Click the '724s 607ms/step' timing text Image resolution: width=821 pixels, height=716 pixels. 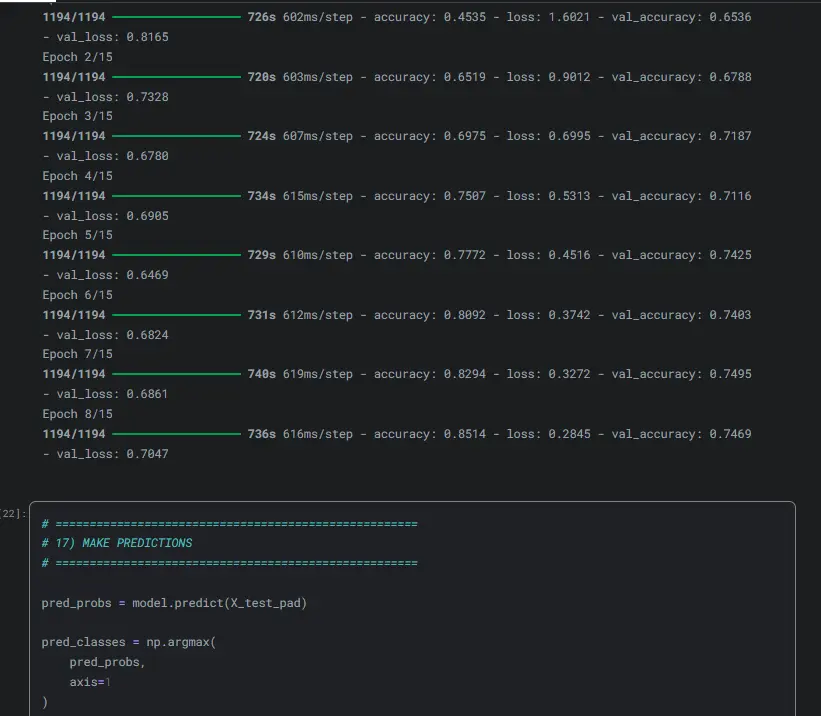pyautogui.click(x=300, y=136)
